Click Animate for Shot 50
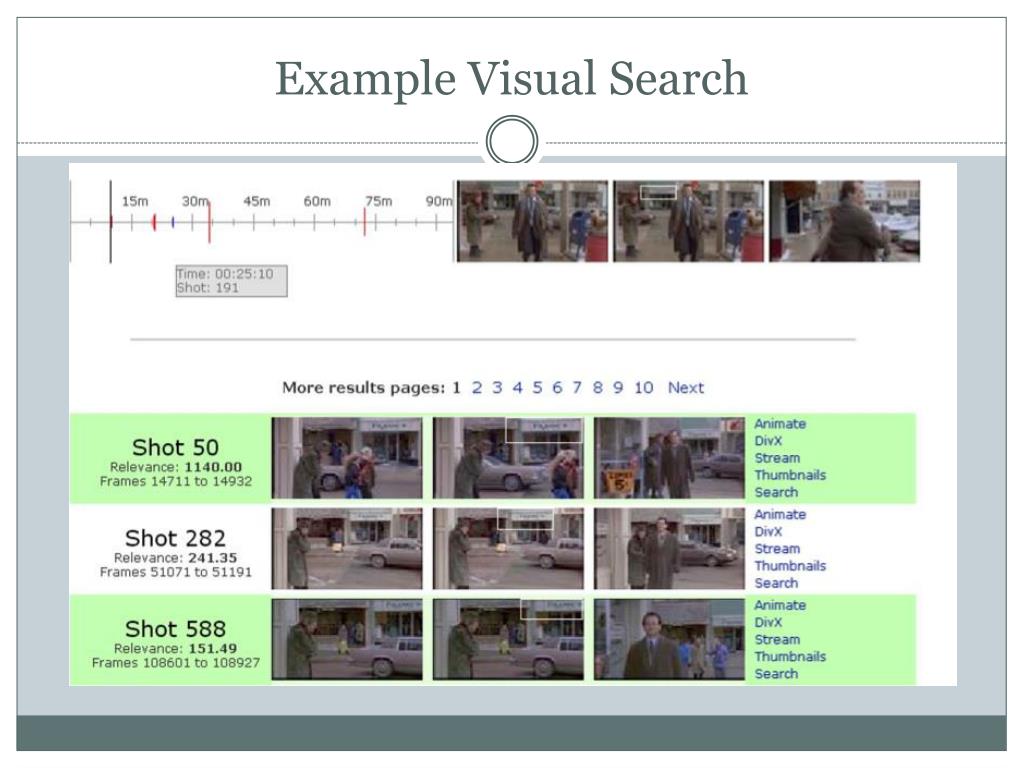 tap(780, 424)
